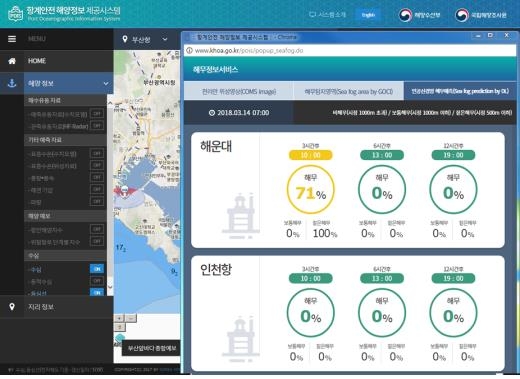Viewport: 520px width, 379px height.
Task: Click the 지리정보 location pin icon
Action: [12, 307]
